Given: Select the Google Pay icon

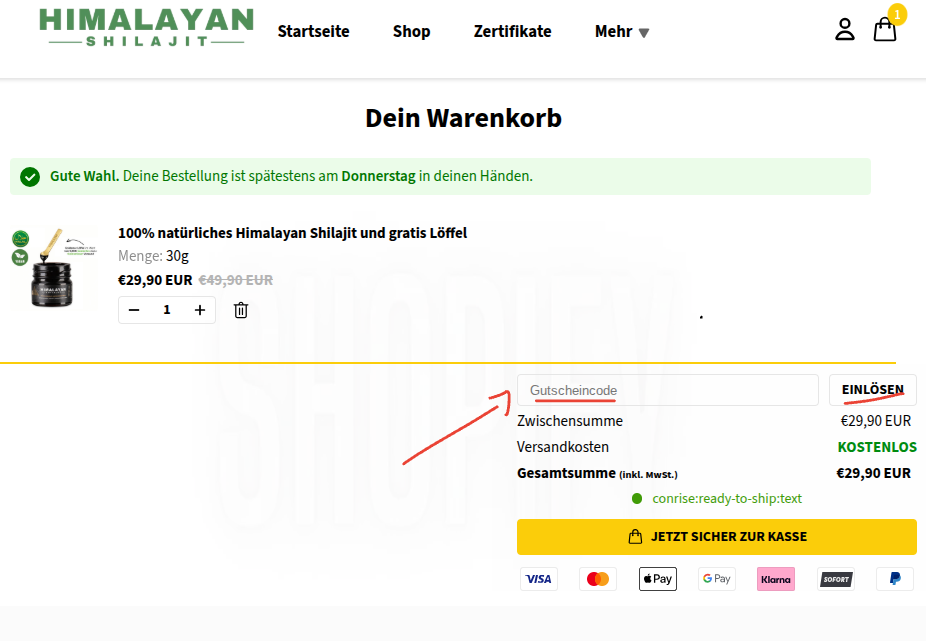Looking at the screenshot, I should 716,579.
